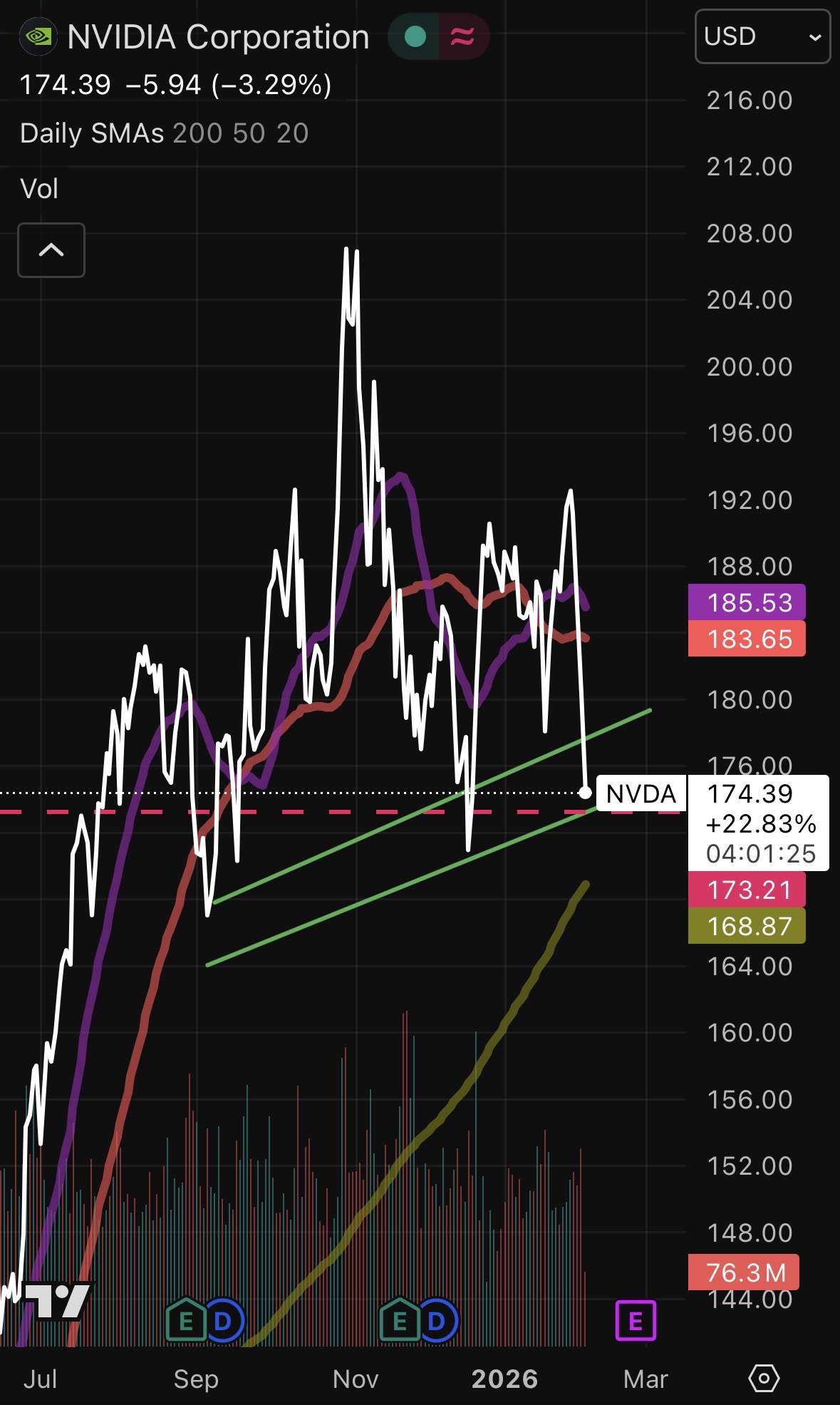Screen dimensions: 840x1405
Task: Open the USD currency dropdown
Action: pos(762,36)
